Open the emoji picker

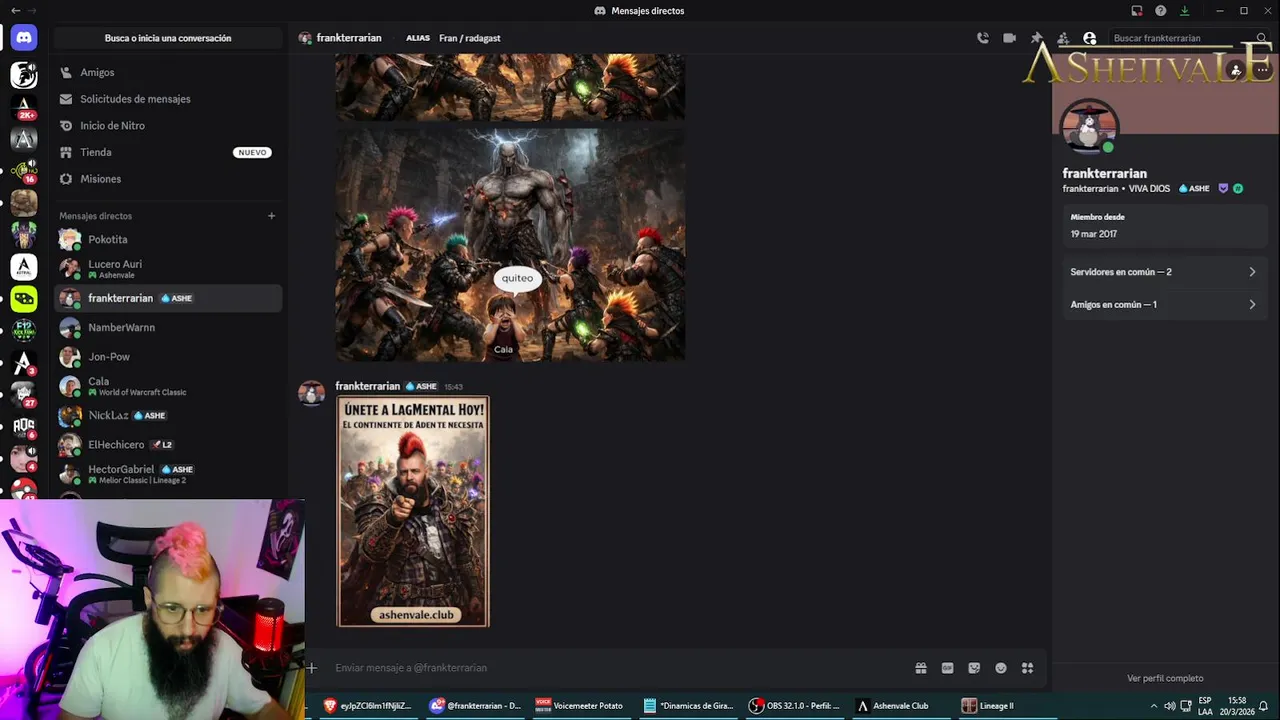[1001, 668]
